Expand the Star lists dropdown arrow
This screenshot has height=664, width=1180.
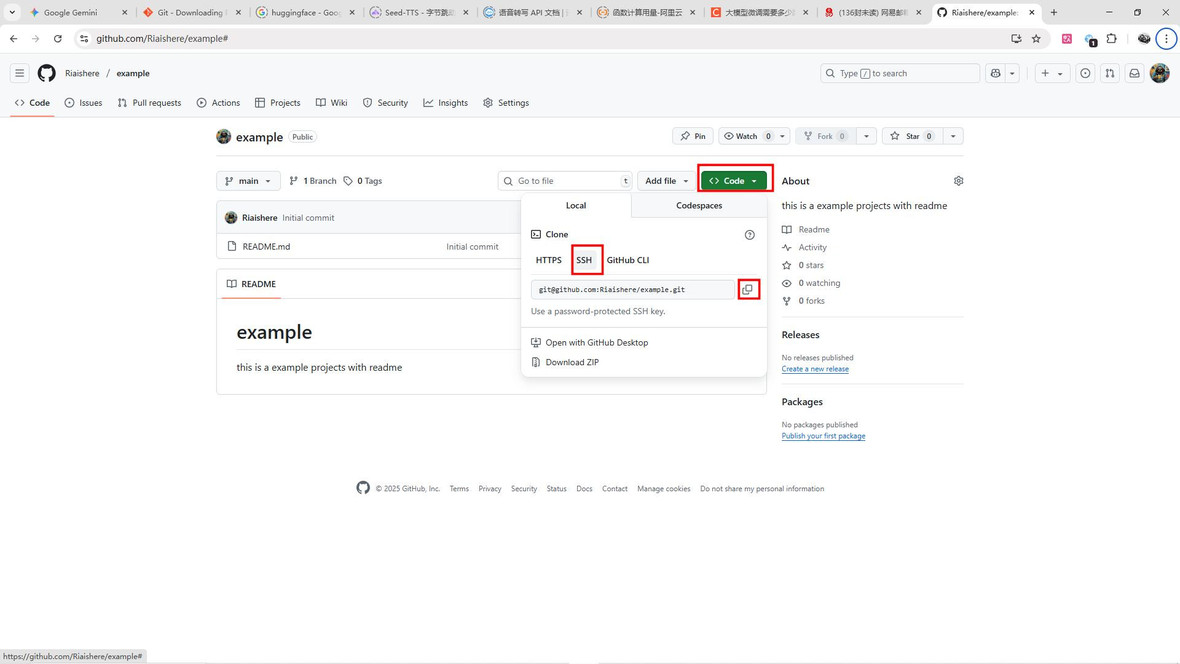click(x=953, y=136)
